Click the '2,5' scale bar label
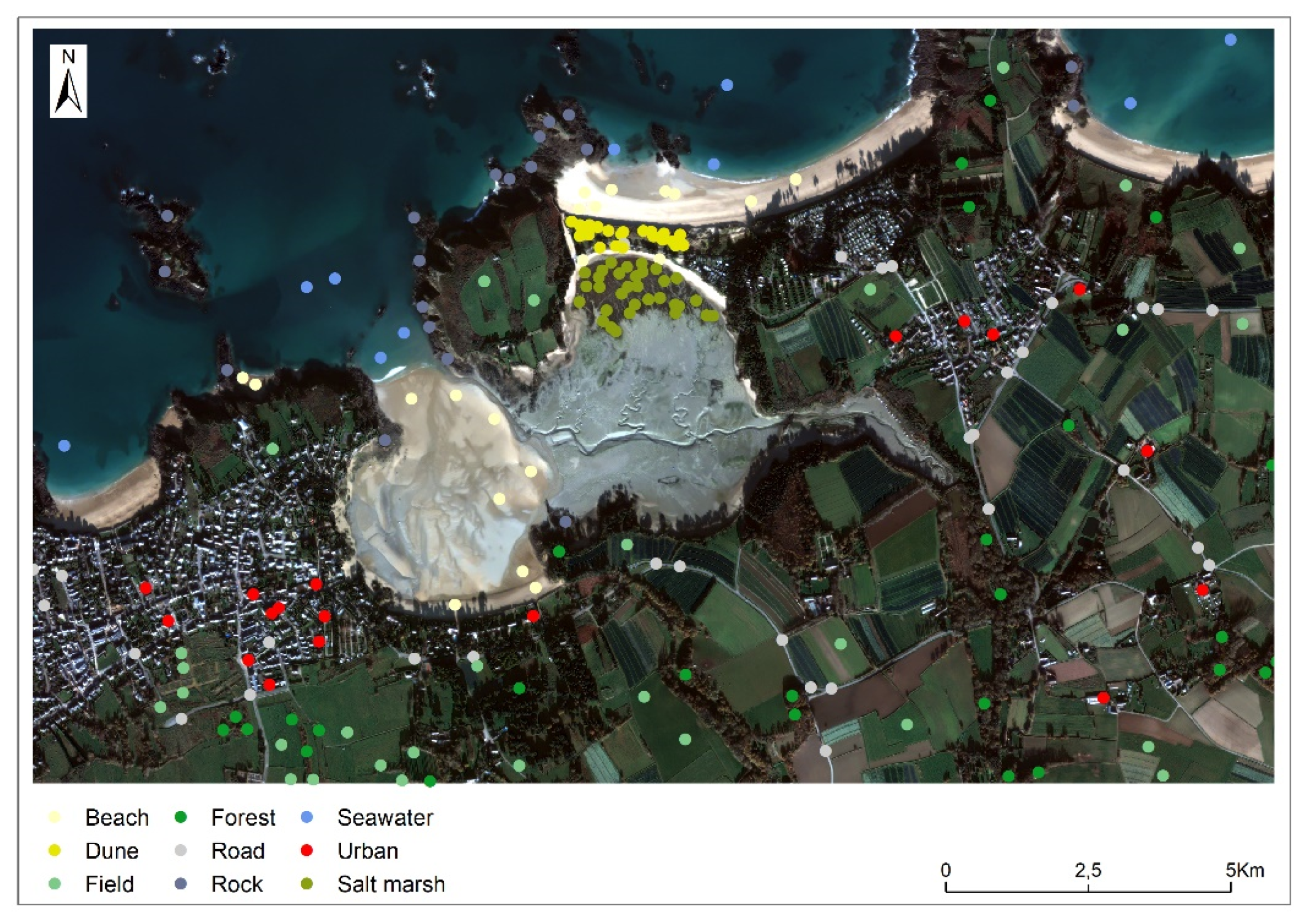The height and width of the screenshot is (924, 1306). [1088, 870]
